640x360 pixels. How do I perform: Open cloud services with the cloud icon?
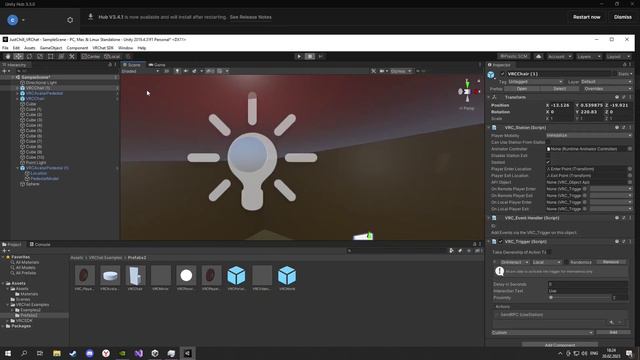pos(538,56)
